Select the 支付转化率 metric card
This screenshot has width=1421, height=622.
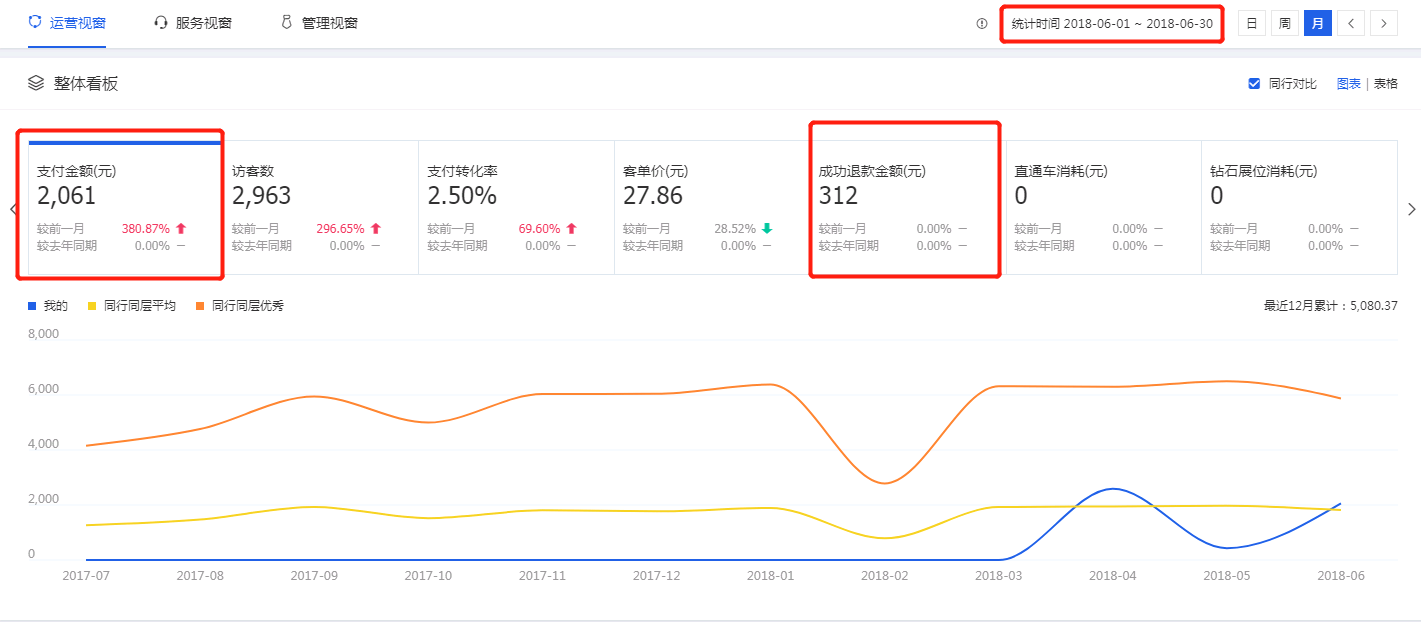coord(516,207)
